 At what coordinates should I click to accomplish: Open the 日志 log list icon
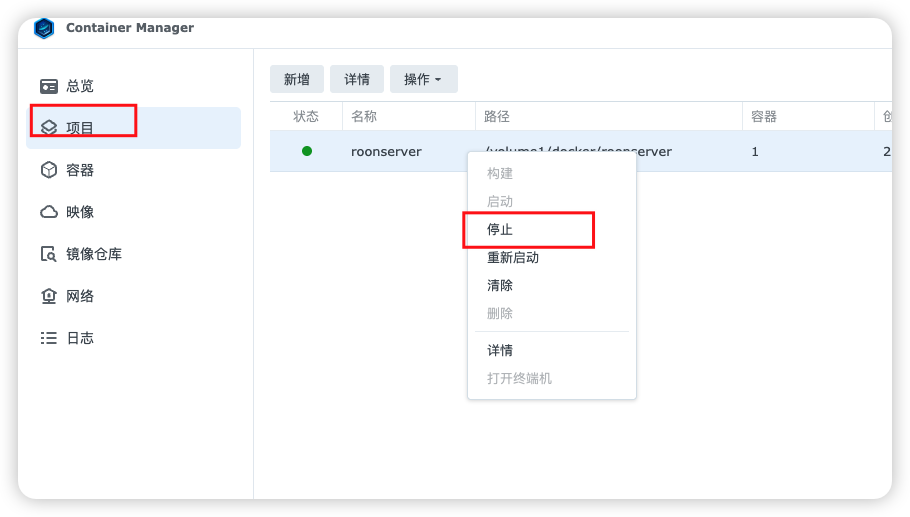point(49,338)
